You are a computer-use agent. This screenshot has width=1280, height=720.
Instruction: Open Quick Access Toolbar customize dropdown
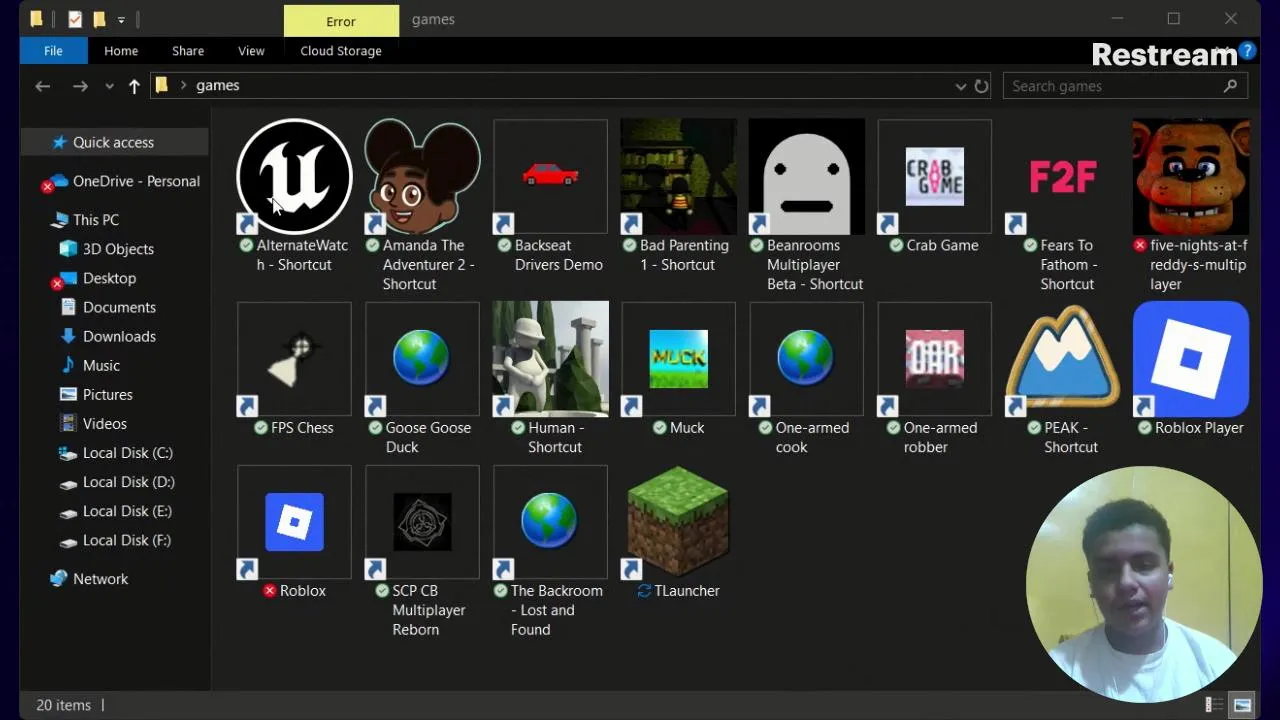121,19
